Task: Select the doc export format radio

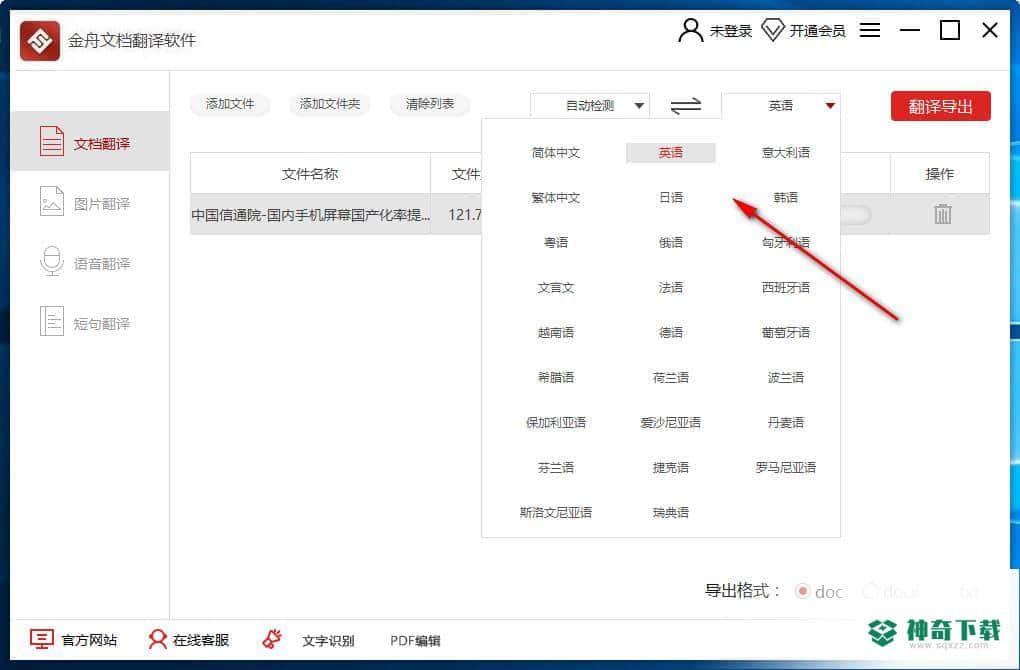Action: pyautogui.click(x=803, y=591)
